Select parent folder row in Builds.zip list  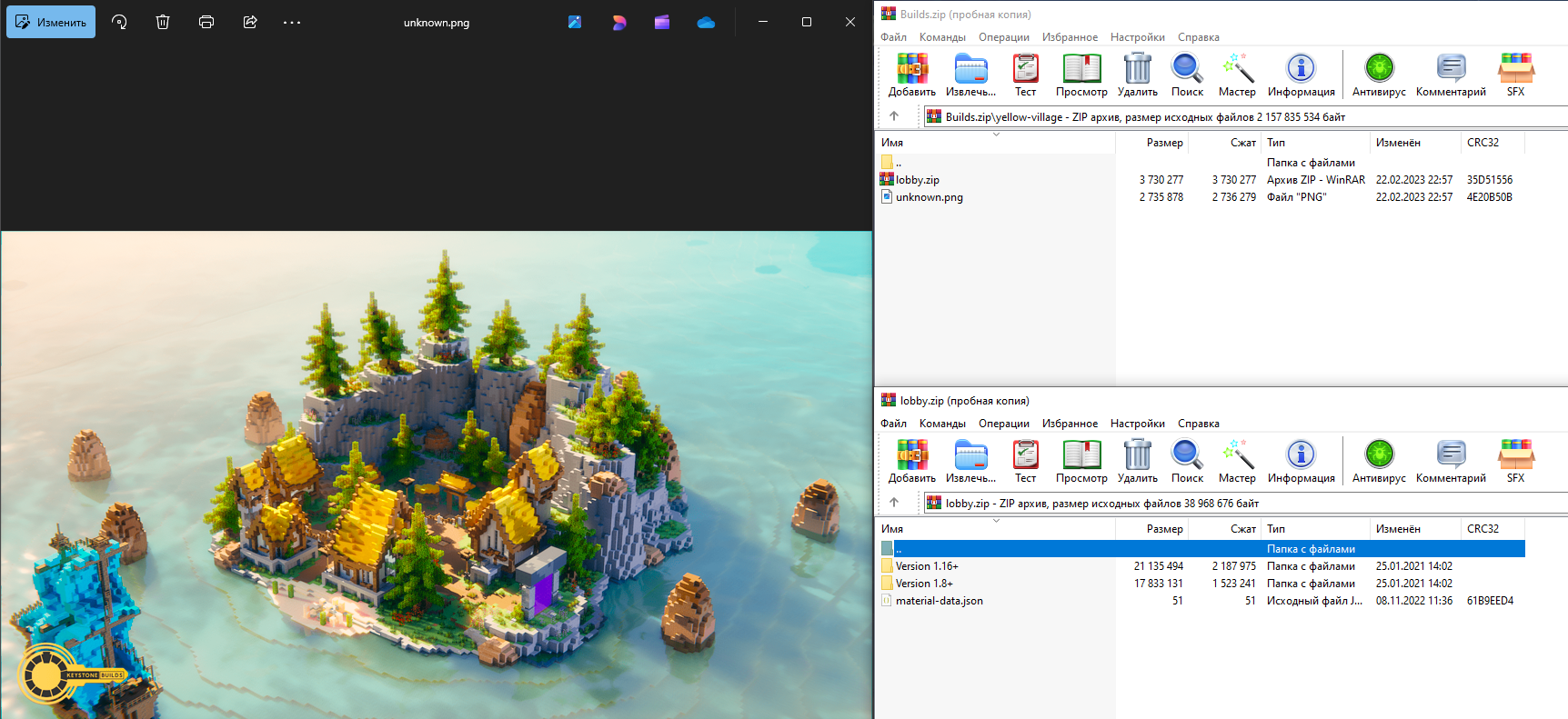coord(1201,163)
